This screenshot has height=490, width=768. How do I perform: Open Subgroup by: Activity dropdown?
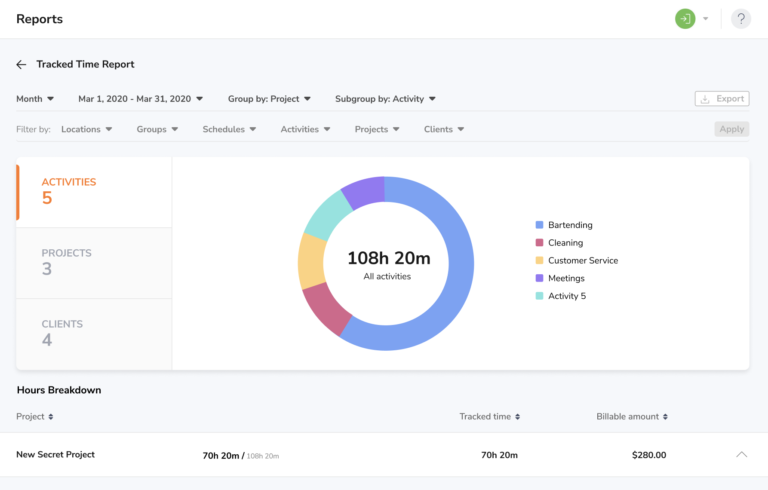tap(384, 99)
